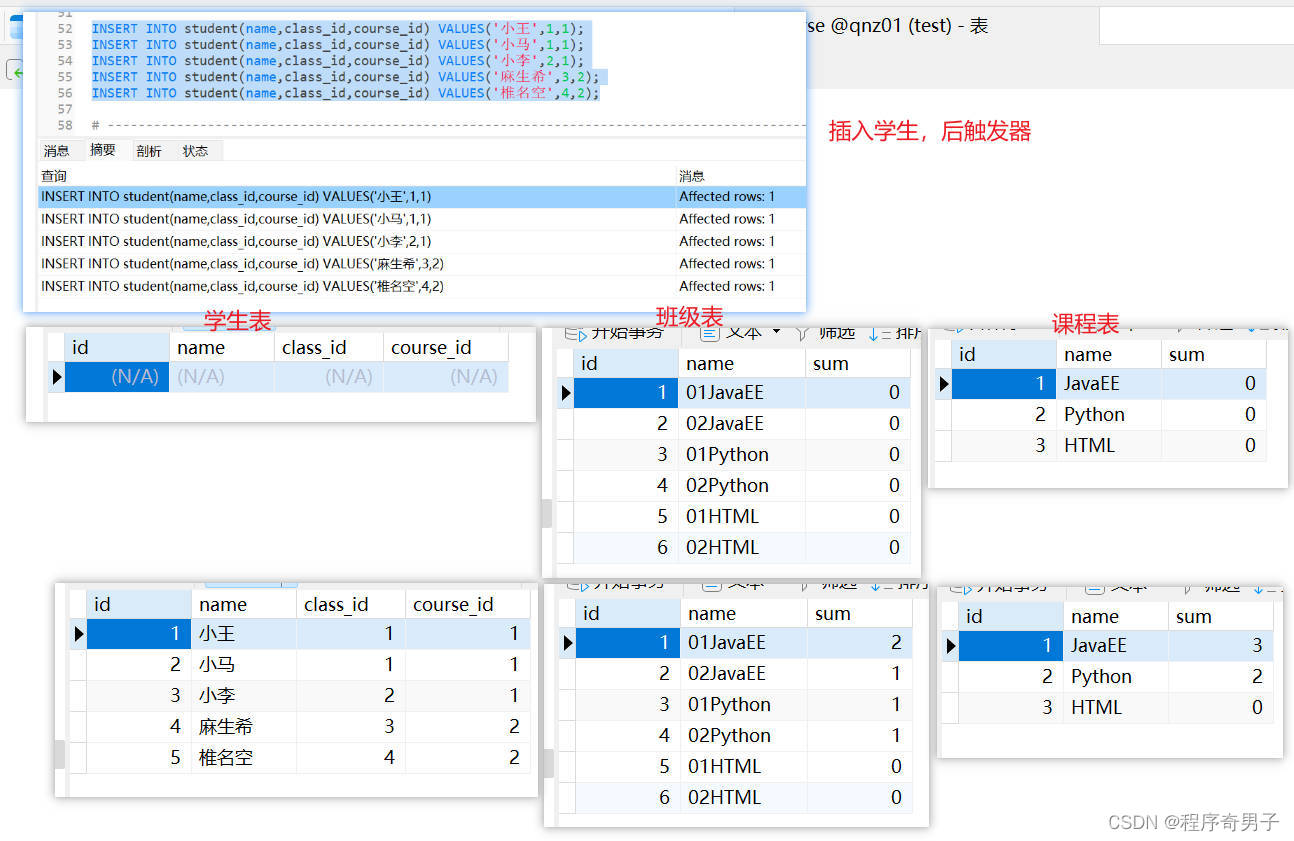1294x841 pixels.
Task: Select the summary row for VALUES('小马',1,1)
Action: pos(422,219)
